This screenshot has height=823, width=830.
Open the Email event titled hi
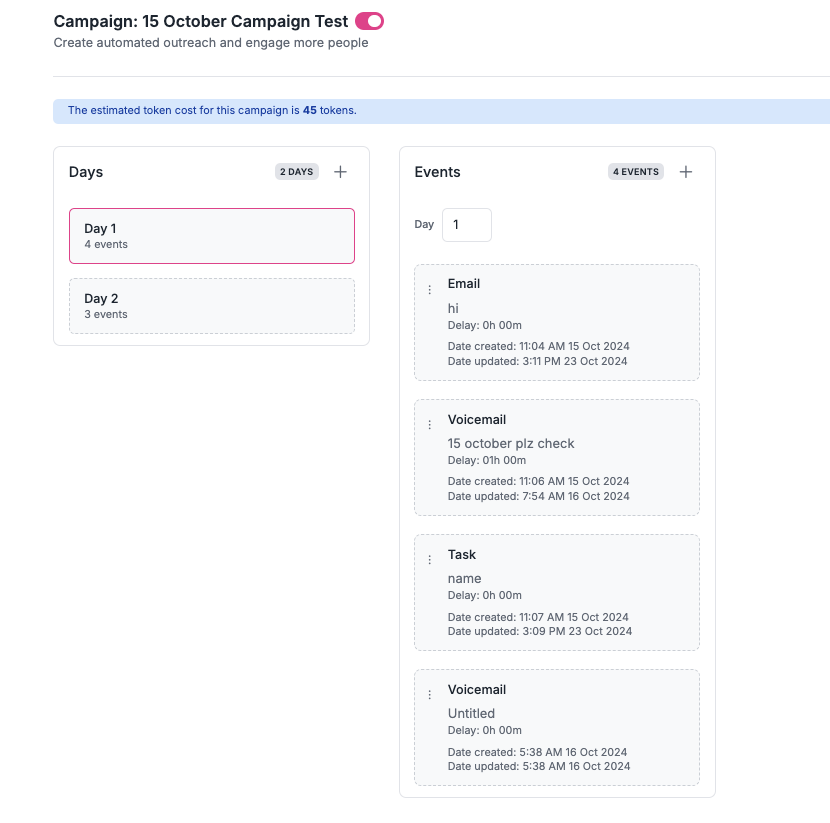pos(557,322)
